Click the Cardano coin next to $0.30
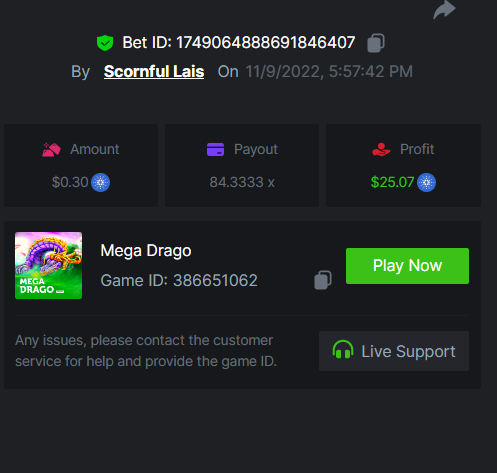Screen dimensions: 497x473 coord(100,182)
